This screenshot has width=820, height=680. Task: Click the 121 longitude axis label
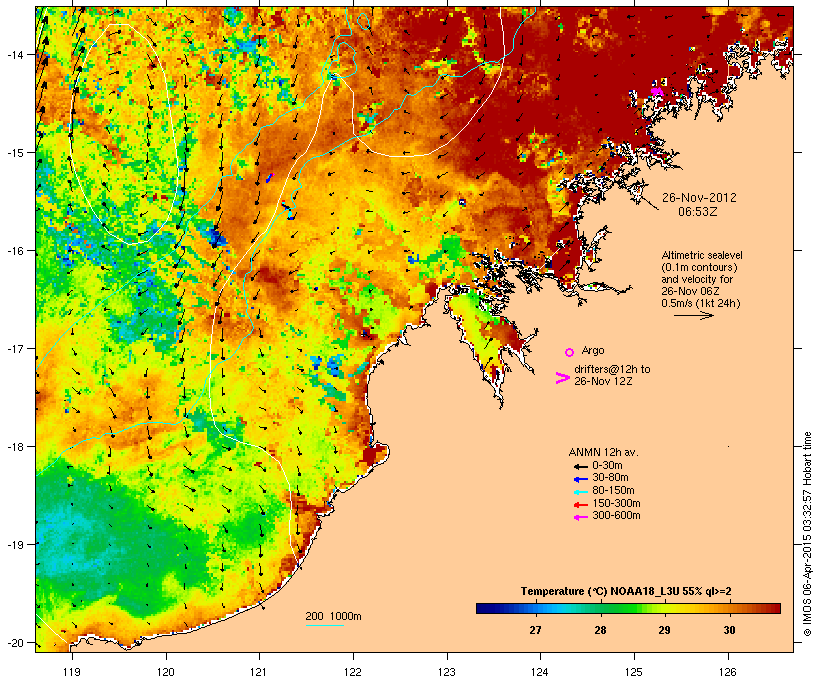coord(259,672)
